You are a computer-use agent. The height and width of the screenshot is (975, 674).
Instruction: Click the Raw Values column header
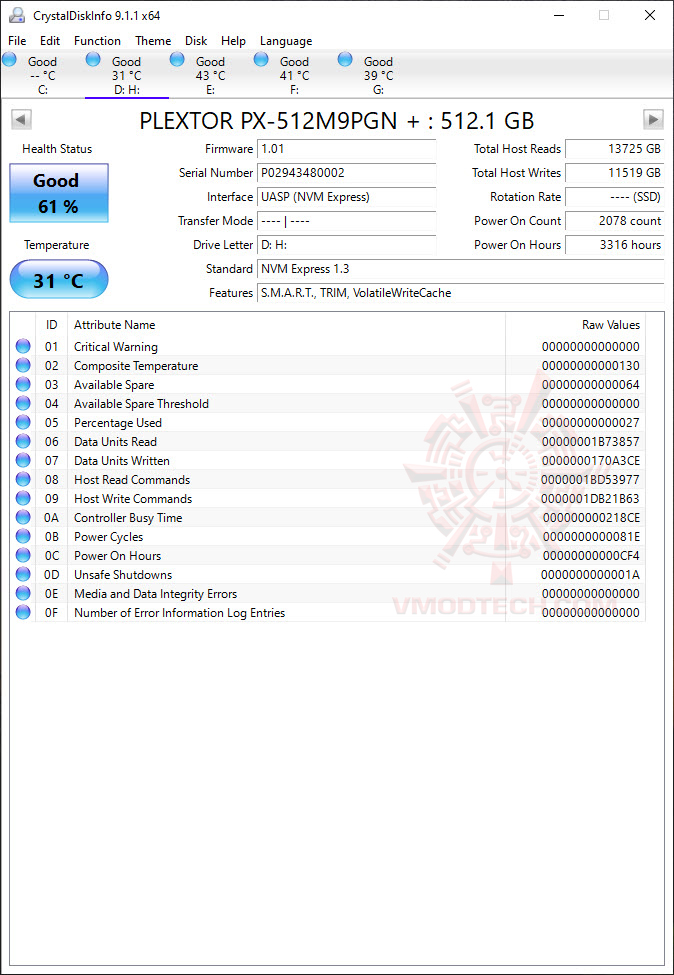click(x=575, y=325)
